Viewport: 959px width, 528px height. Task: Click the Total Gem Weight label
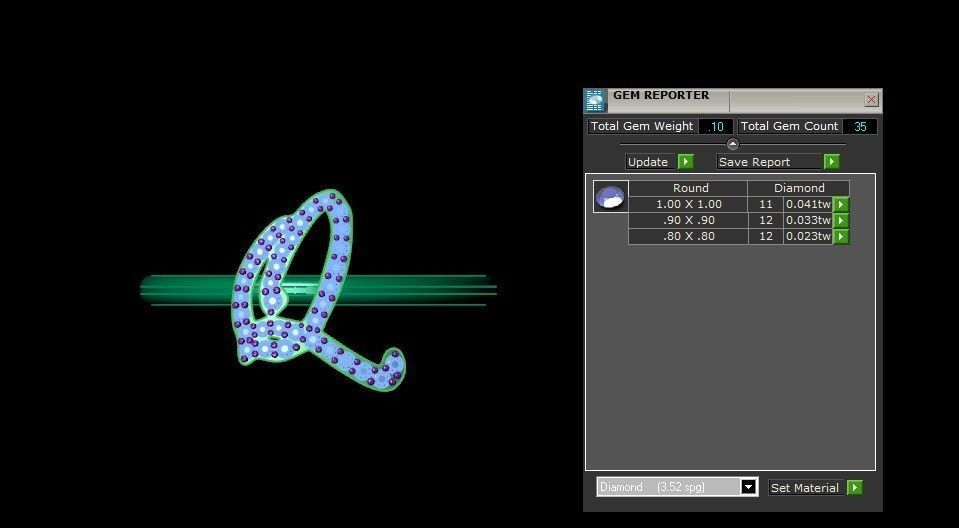pyautogui.click(x=642, y=127)
